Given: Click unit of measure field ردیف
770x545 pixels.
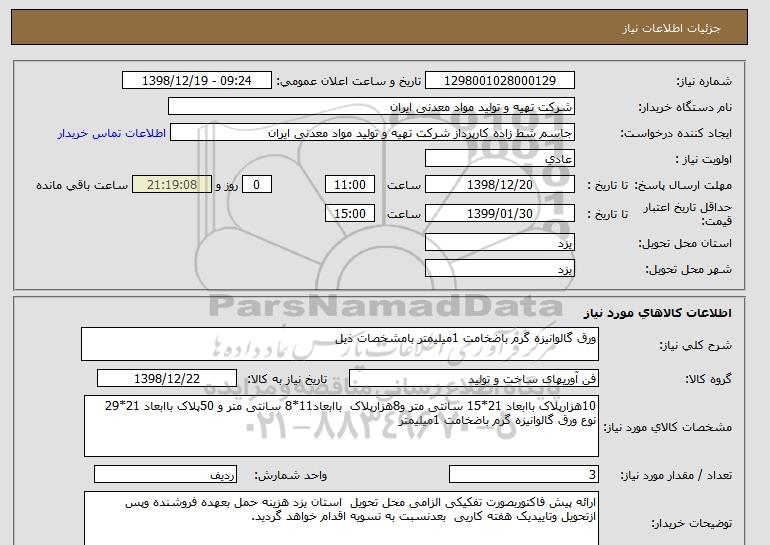Looking at the screenshot, I should coord(165,475).
